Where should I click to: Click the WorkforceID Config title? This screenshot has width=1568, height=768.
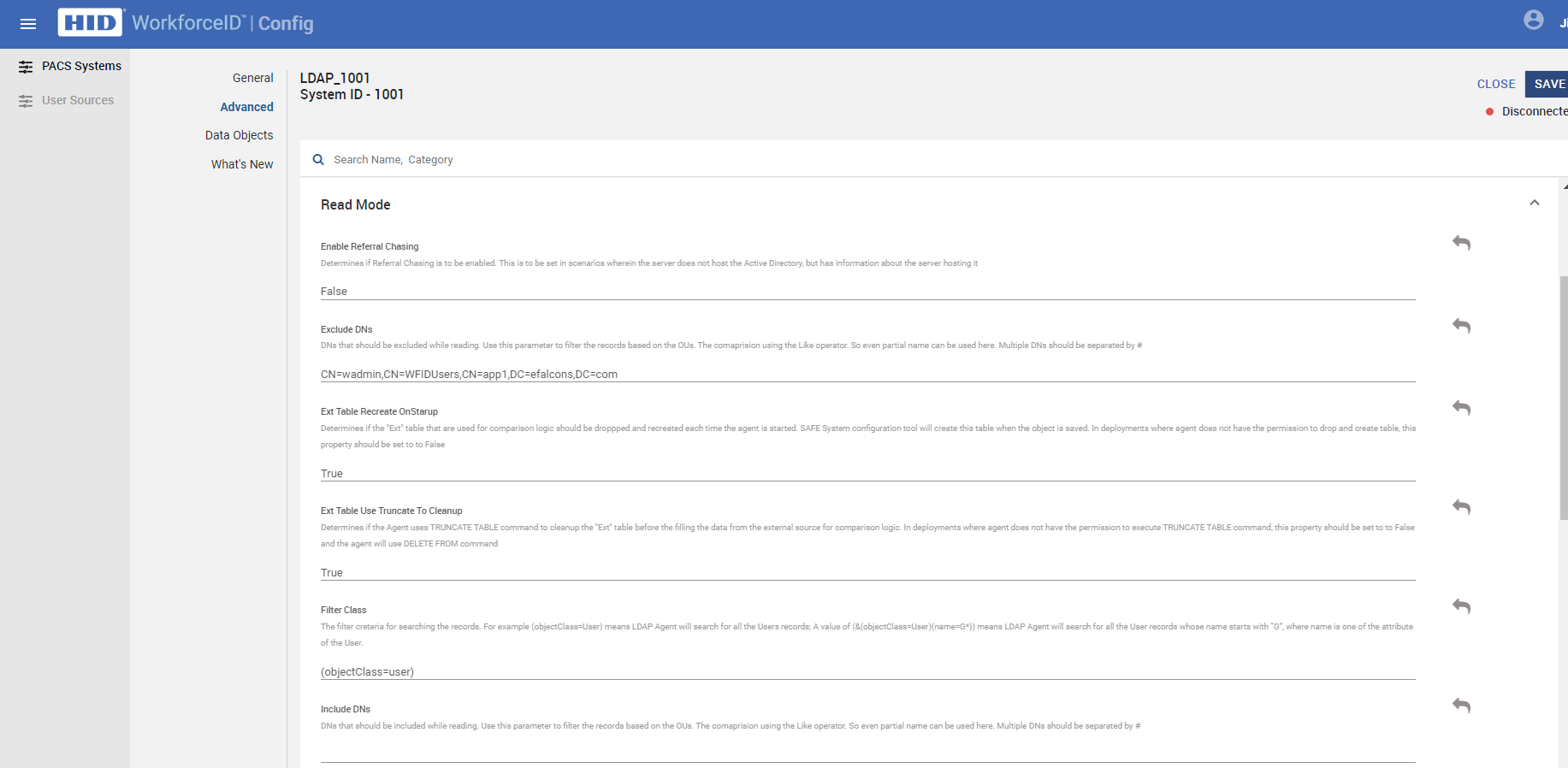click(222, 23)
